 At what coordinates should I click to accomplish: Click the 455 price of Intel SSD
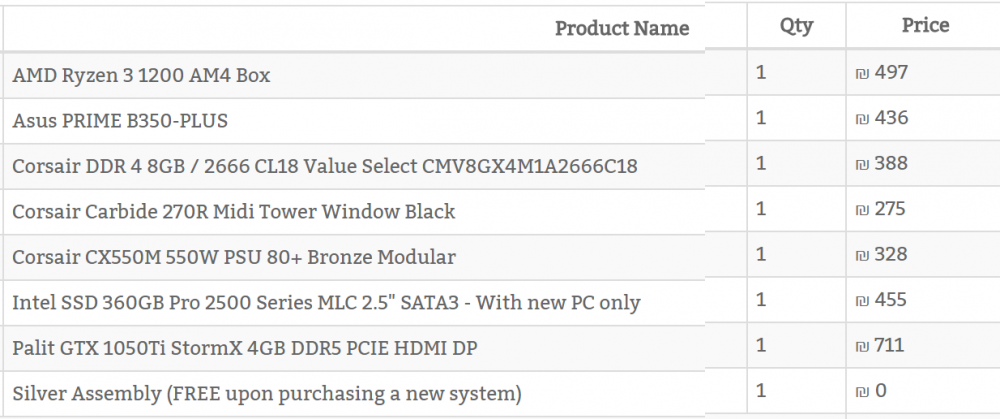pyautogui.click(x=891, y=300)
